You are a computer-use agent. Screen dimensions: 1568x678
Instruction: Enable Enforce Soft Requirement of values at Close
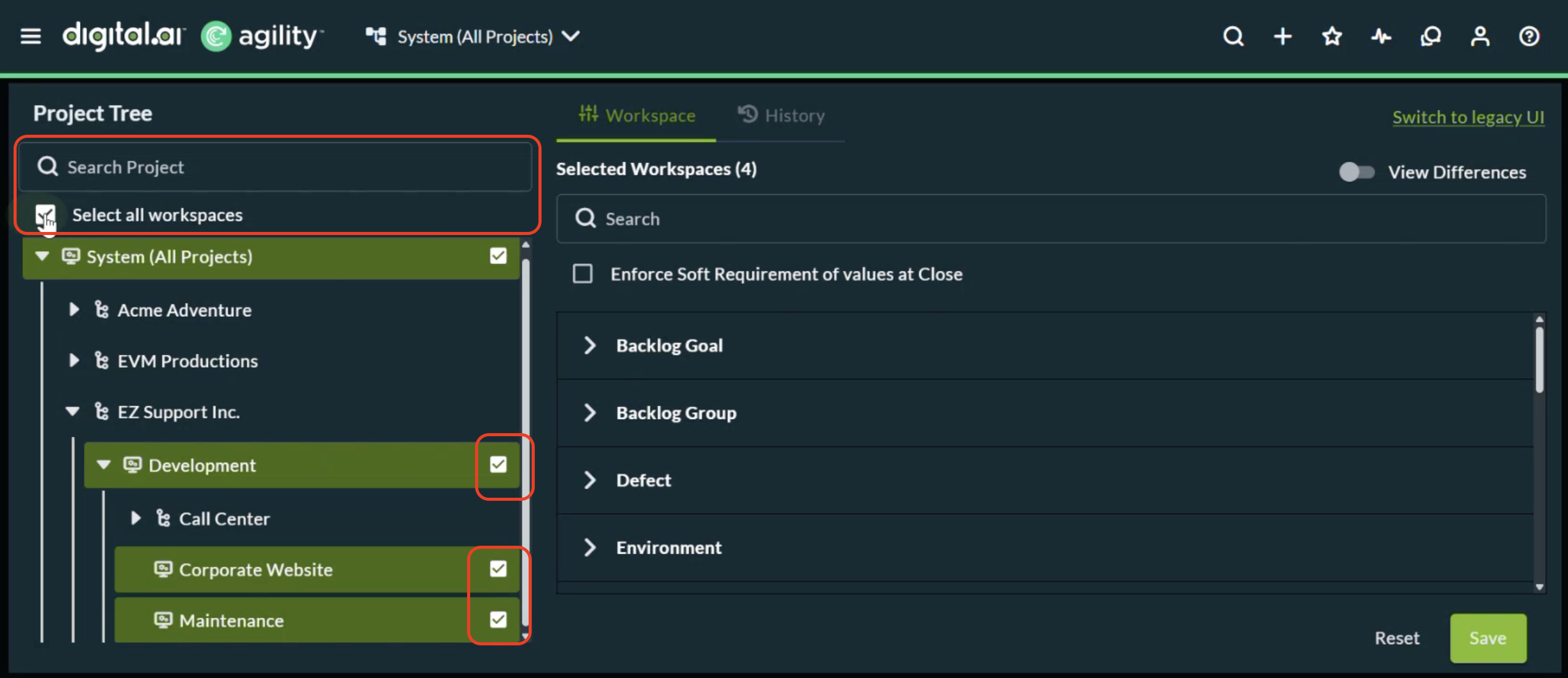[582, 273]
